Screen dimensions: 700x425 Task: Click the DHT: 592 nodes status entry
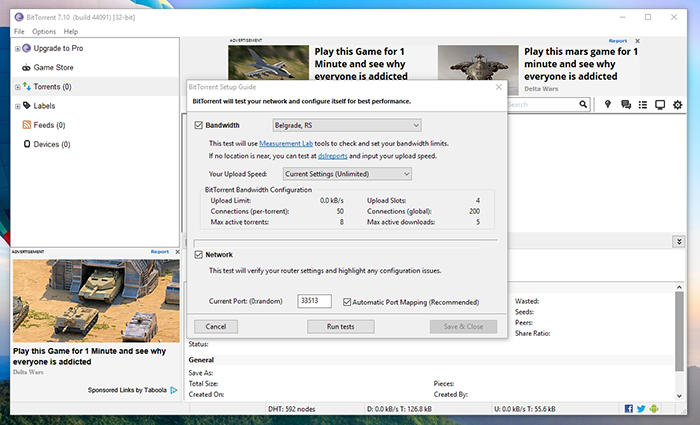click(292, 409)
